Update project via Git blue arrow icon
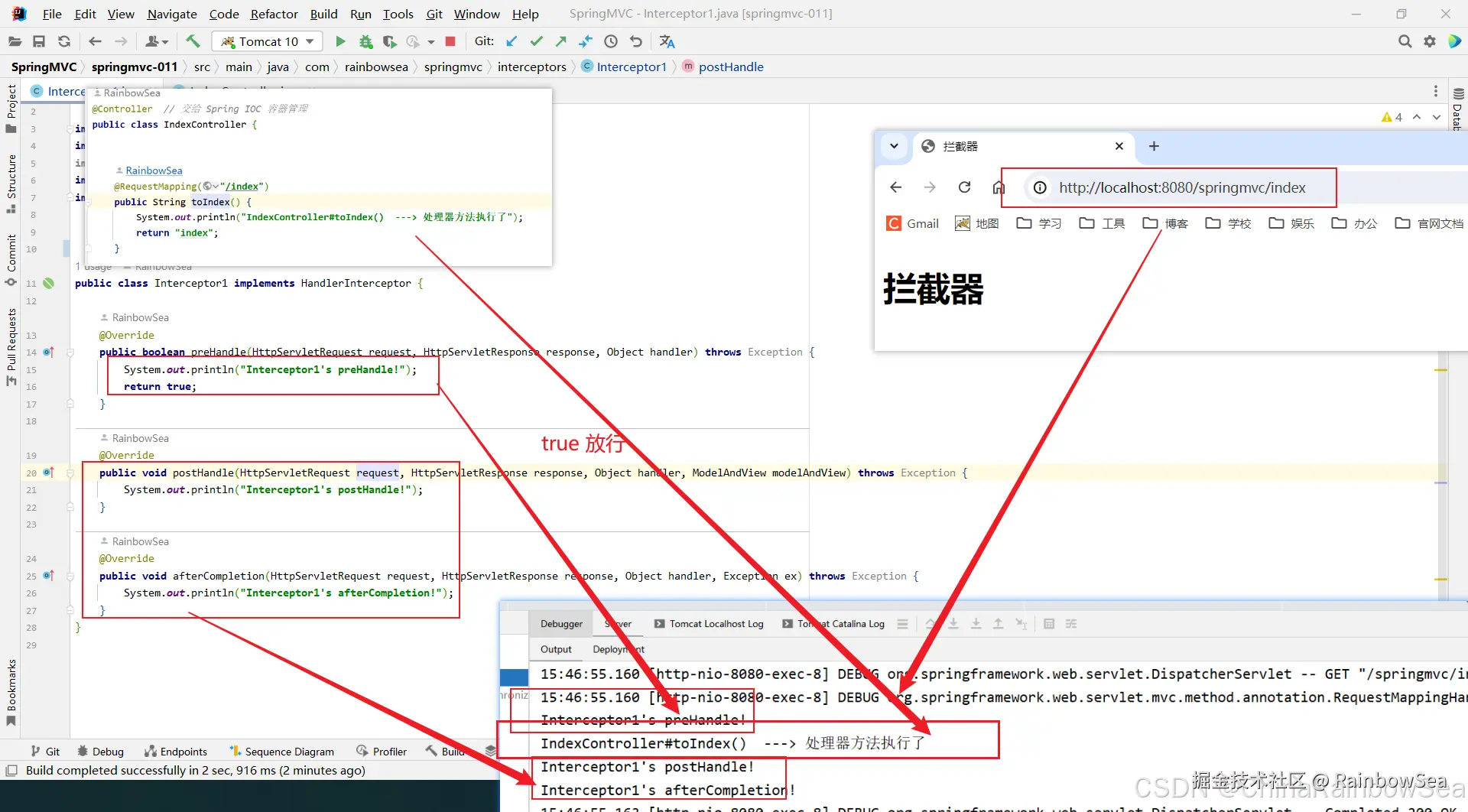1468x812 pixels. (x=512, y=41)
